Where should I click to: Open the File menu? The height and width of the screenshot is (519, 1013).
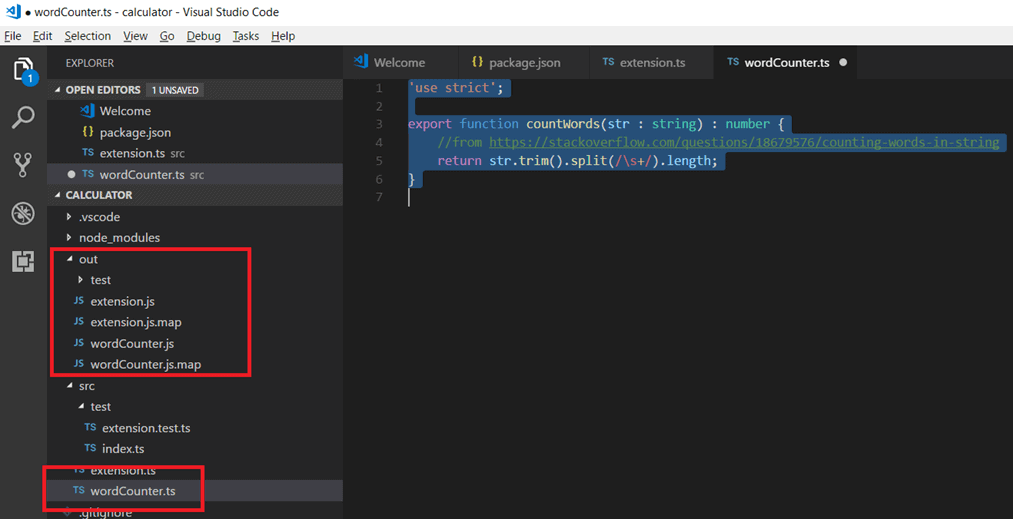pyautogui.click(x=13, y=36)
